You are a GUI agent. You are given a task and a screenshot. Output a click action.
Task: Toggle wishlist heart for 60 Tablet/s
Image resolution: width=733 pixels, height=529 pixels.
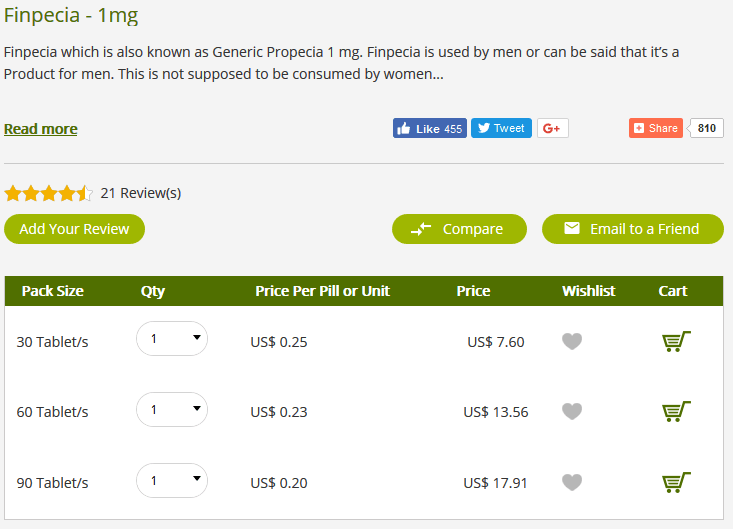tap(572, 412)
